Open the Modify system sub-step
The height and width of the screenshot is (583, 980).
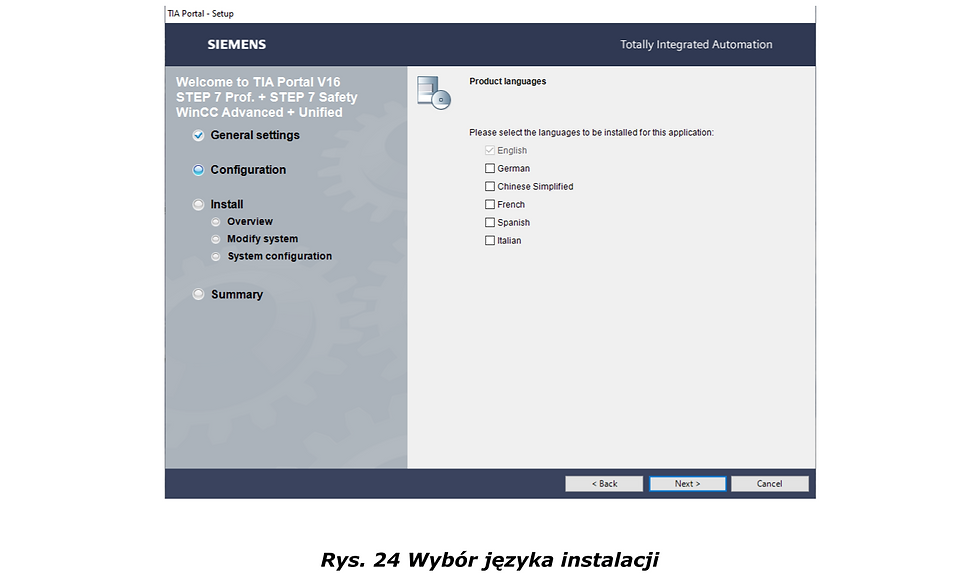tap(262, 239)
